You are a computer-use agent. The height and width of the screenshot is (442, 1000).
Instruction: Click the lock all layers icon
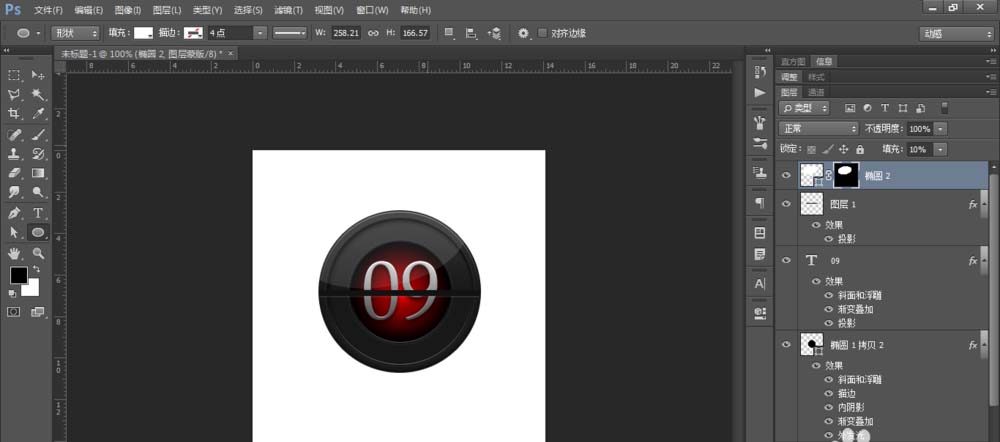[x=860, y=149]
